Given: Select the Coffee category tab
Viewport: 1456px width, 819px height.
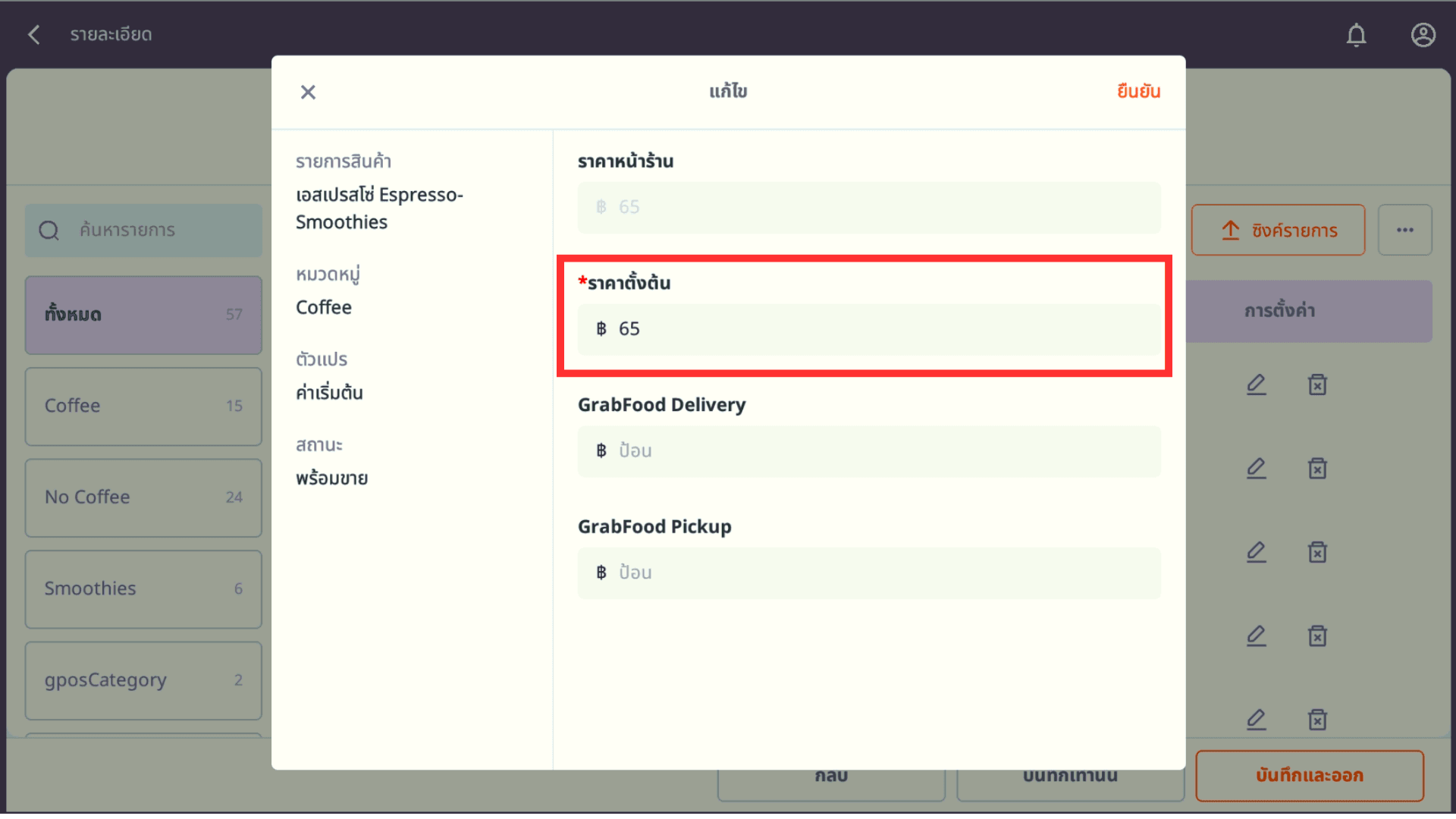Looking at the screenshot, I should click(x=143, y=406).
